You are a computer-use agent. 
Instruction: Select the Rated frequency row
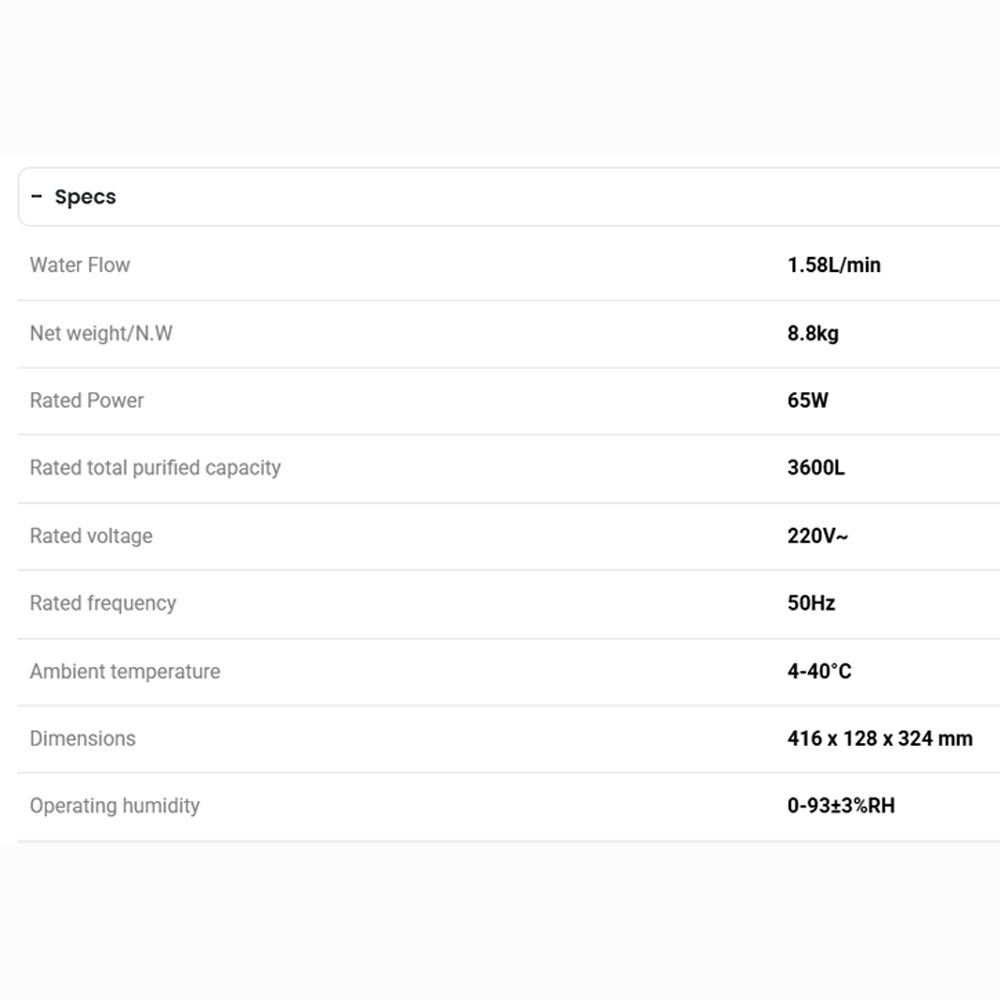pyautogui.click(x=103, y=603)
